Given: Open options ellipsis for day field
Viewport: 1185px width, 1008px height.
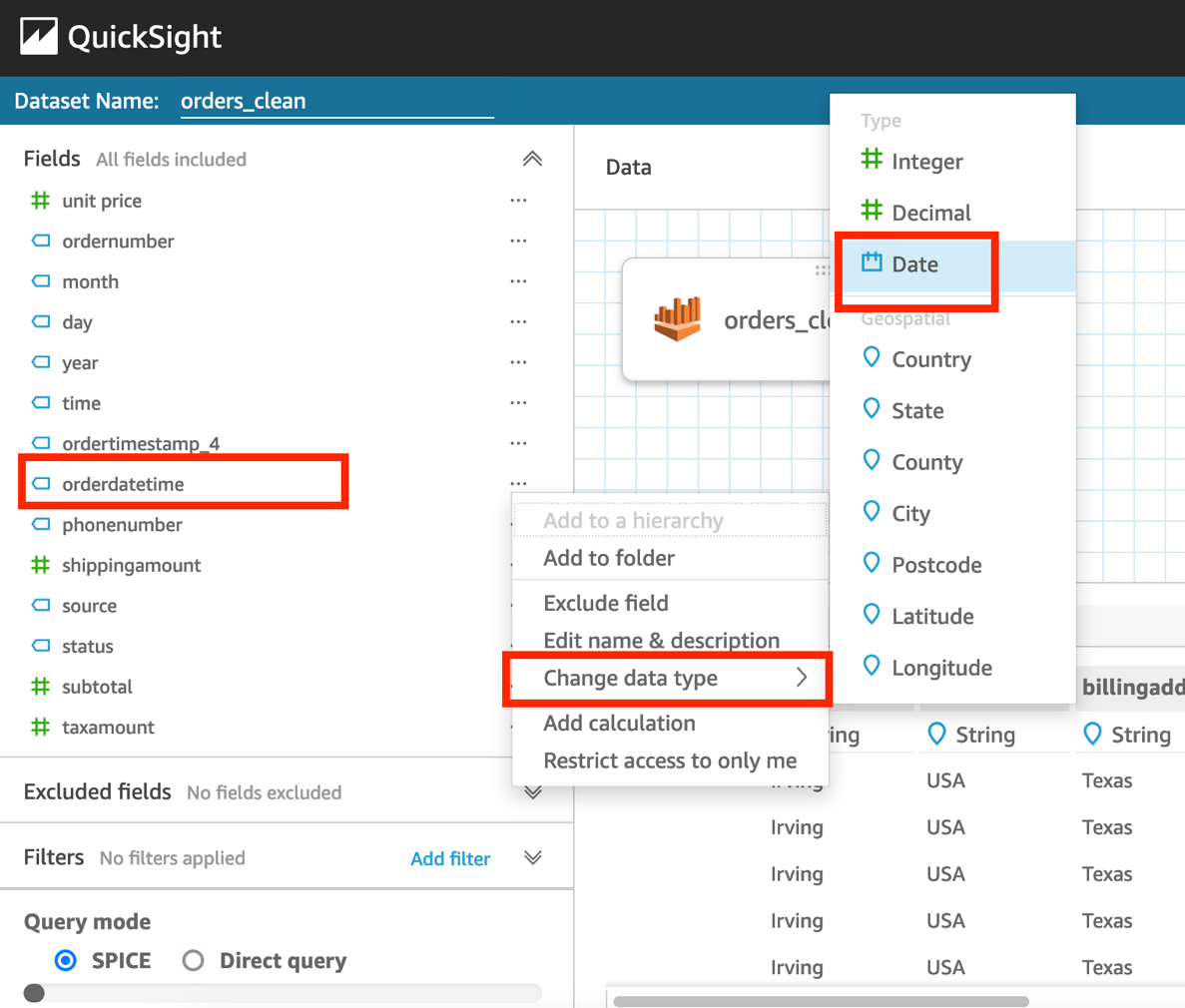Looking at the screenshot, I should click(x=518, y=322).
